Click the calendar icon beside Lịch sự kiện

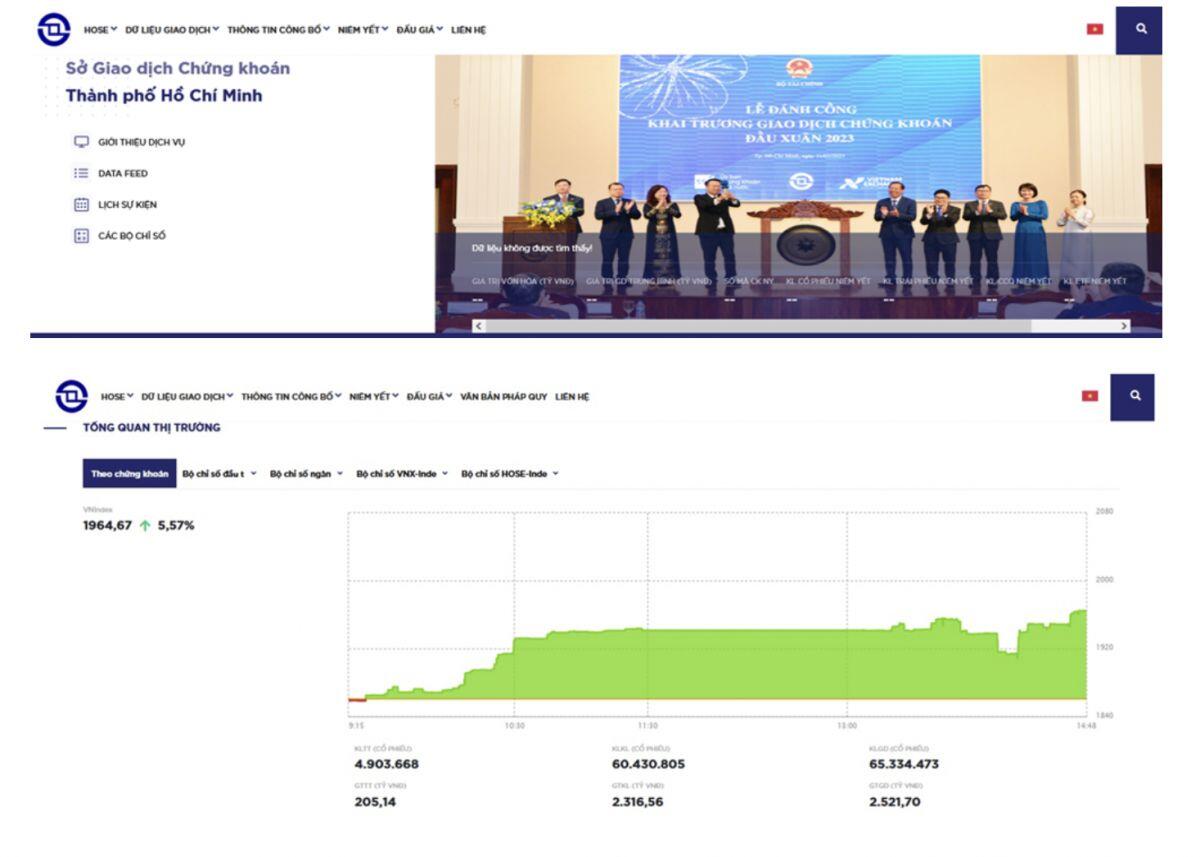point(82,205)
